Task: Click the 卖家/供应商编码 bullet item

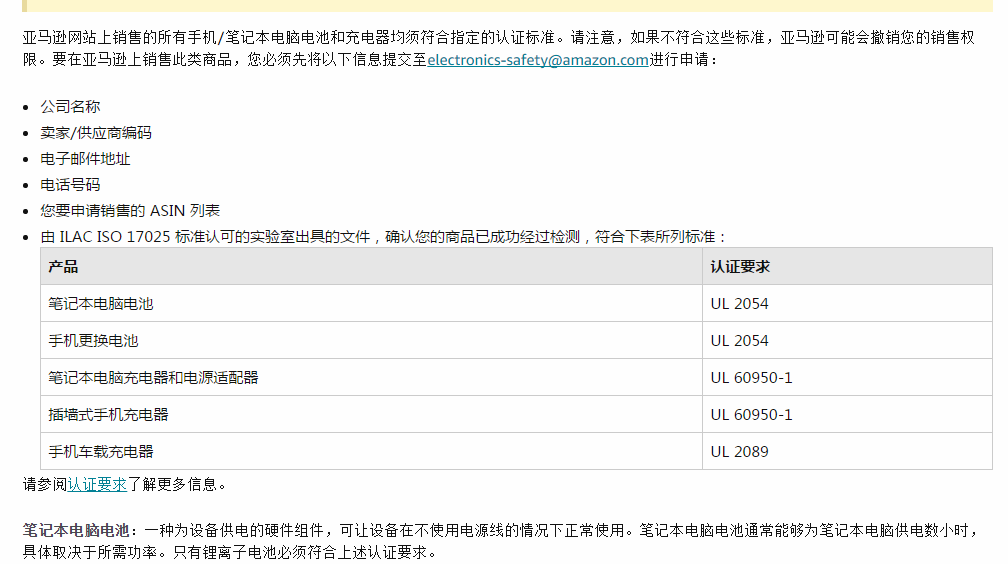Action: click(96, 133)
